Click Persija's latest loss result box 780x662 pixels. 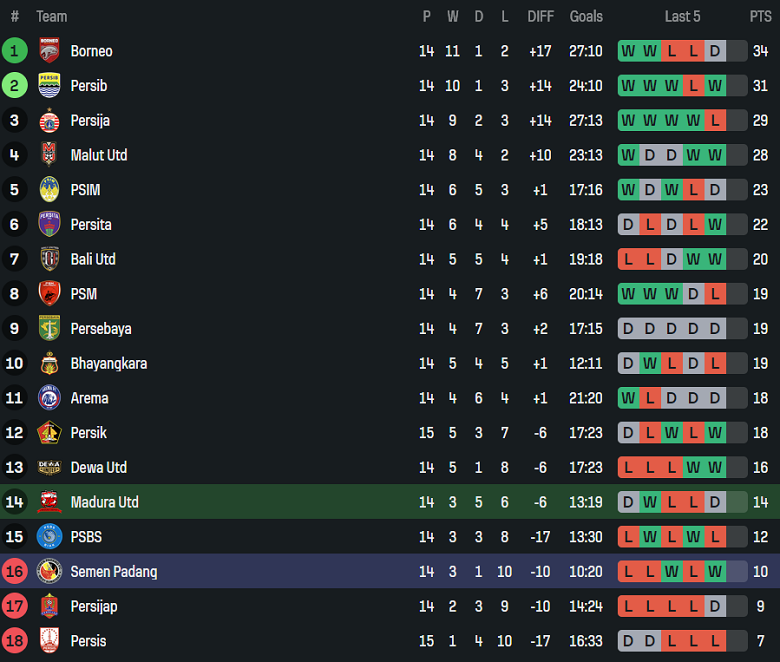(x=714, y=121)
